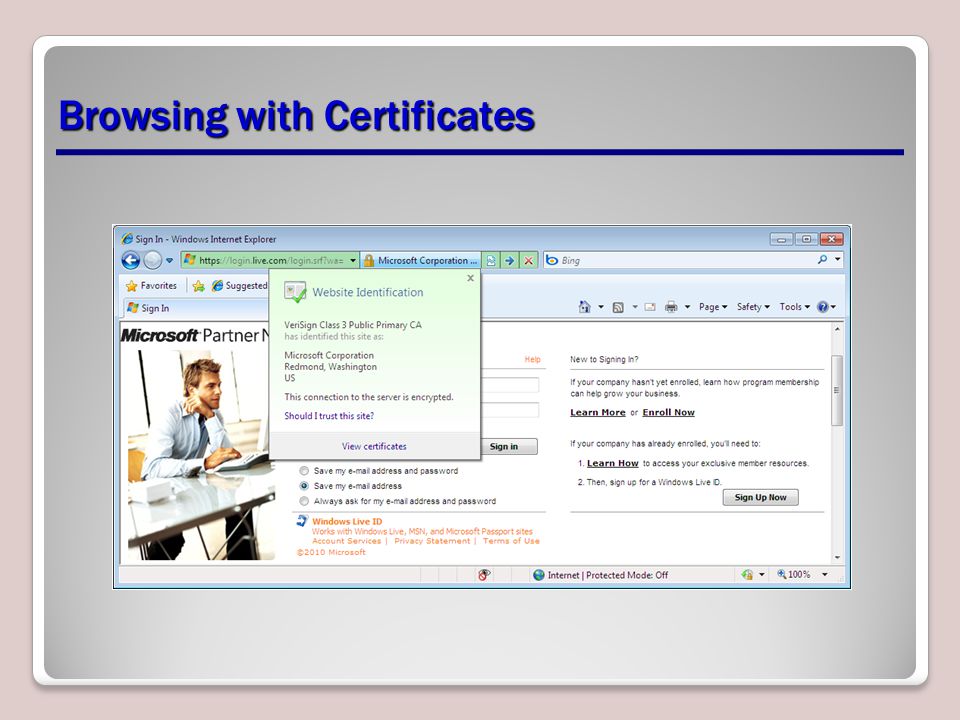The image size is (960, 720).
Task: Open the Terms of Use link
Action: (x=511, y=541)
